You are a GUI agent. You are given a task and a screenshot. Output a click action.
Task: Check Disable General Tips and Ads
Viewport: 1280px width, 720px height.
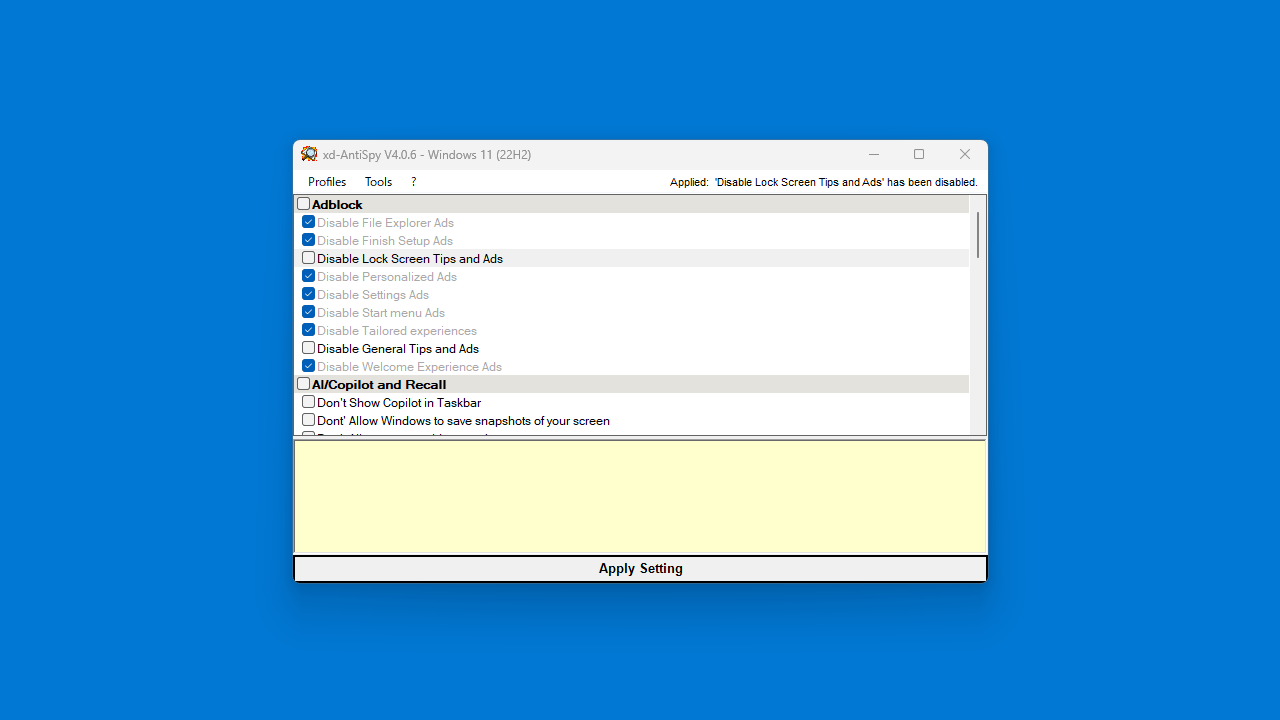tap(309, 348)
